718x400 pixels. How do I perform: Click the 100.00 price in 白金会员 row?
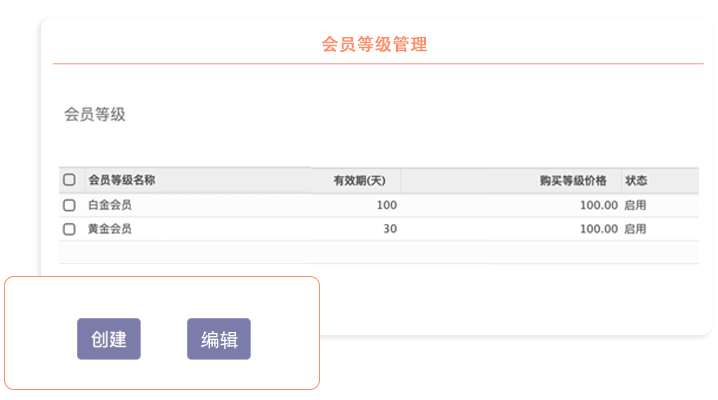(x=598, y=205)
